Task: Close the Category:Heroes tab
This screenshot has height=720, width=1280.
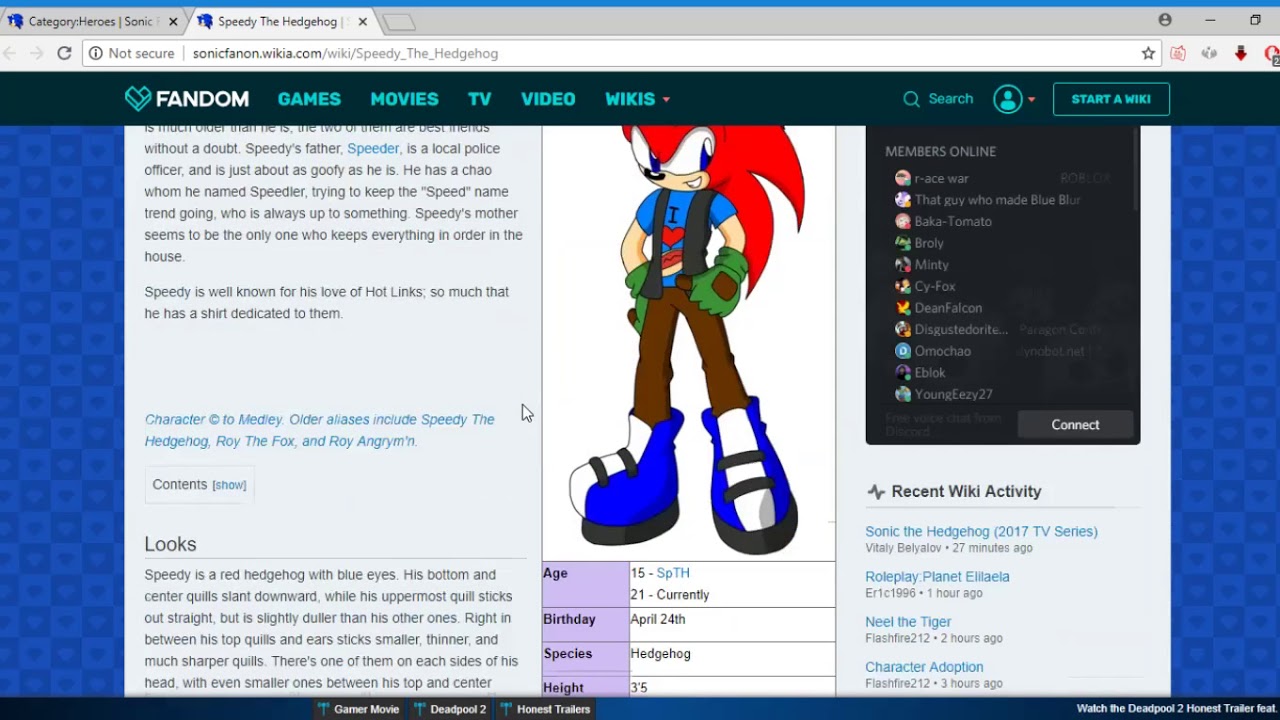Action: click(x=173, y=21)
